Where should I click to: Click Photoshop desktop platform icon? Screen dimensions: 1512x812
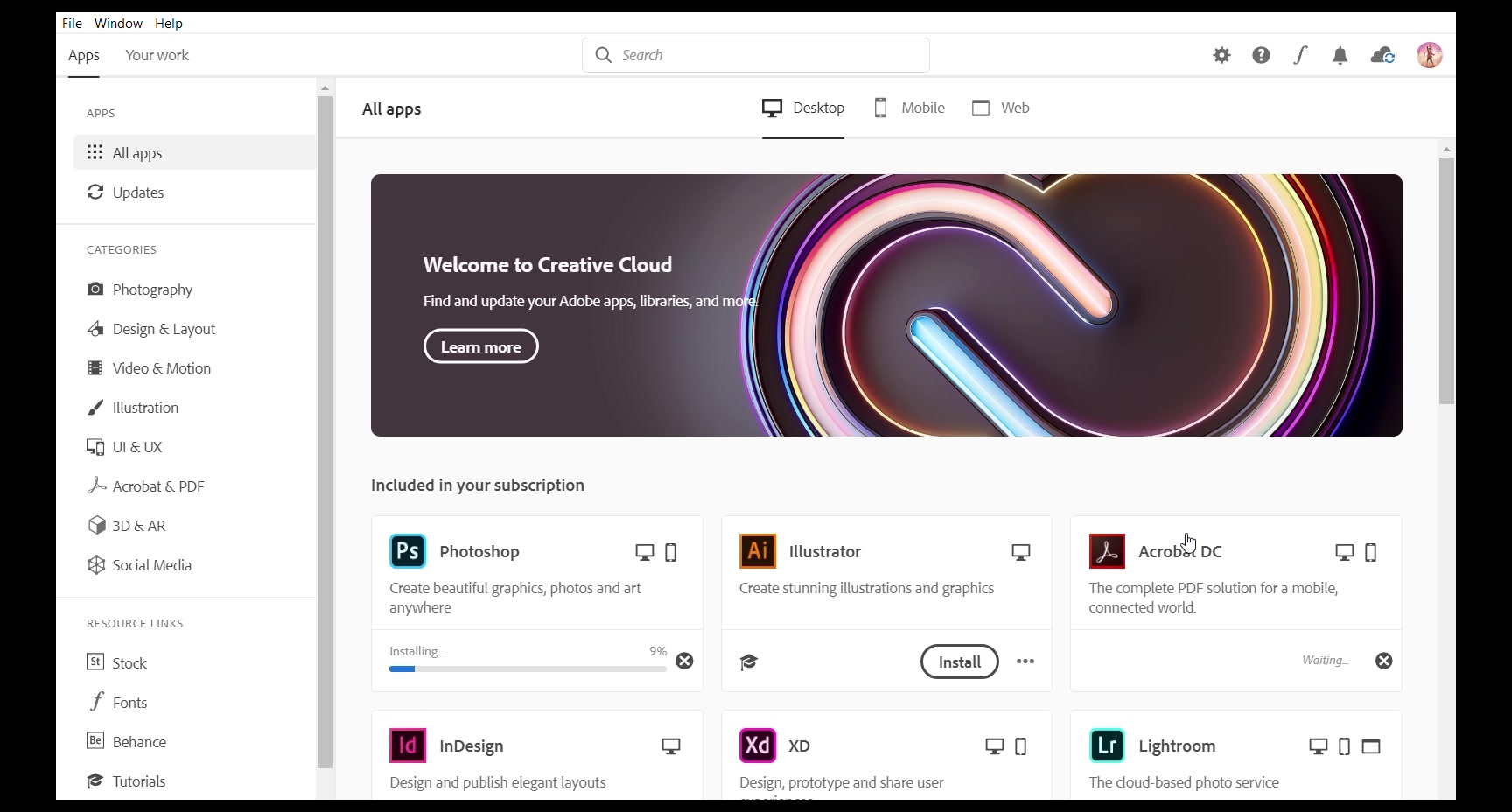pos(645,552)
